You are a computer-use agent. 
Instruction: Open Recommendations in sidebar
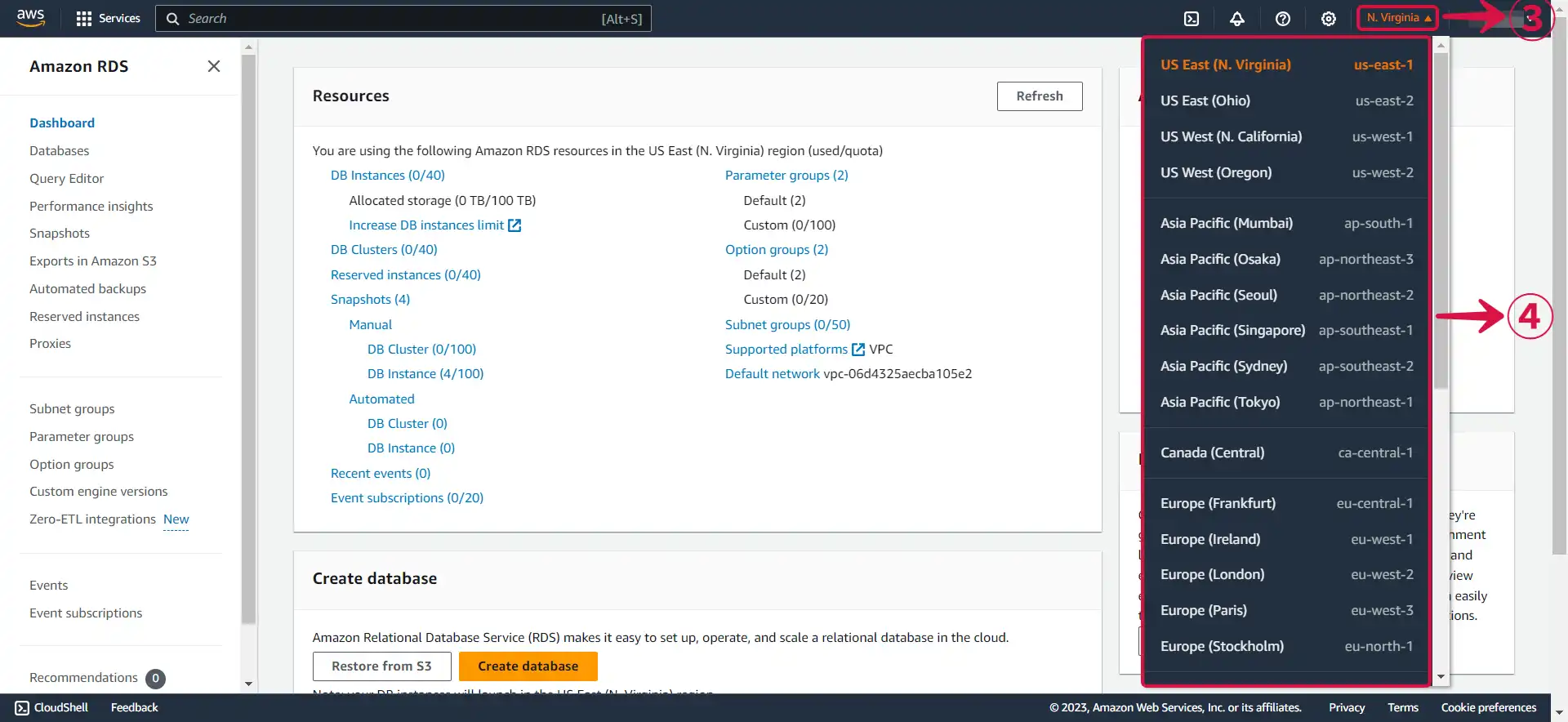pos(83,678)
